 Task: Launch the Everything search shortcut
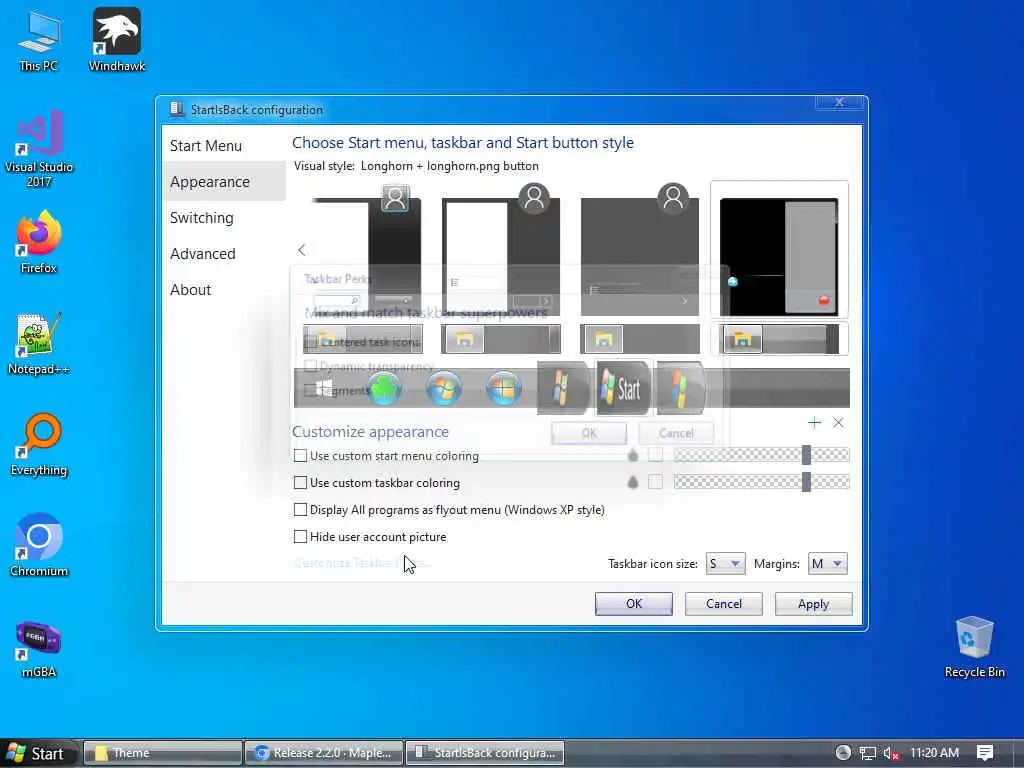(x=39, y=444)
